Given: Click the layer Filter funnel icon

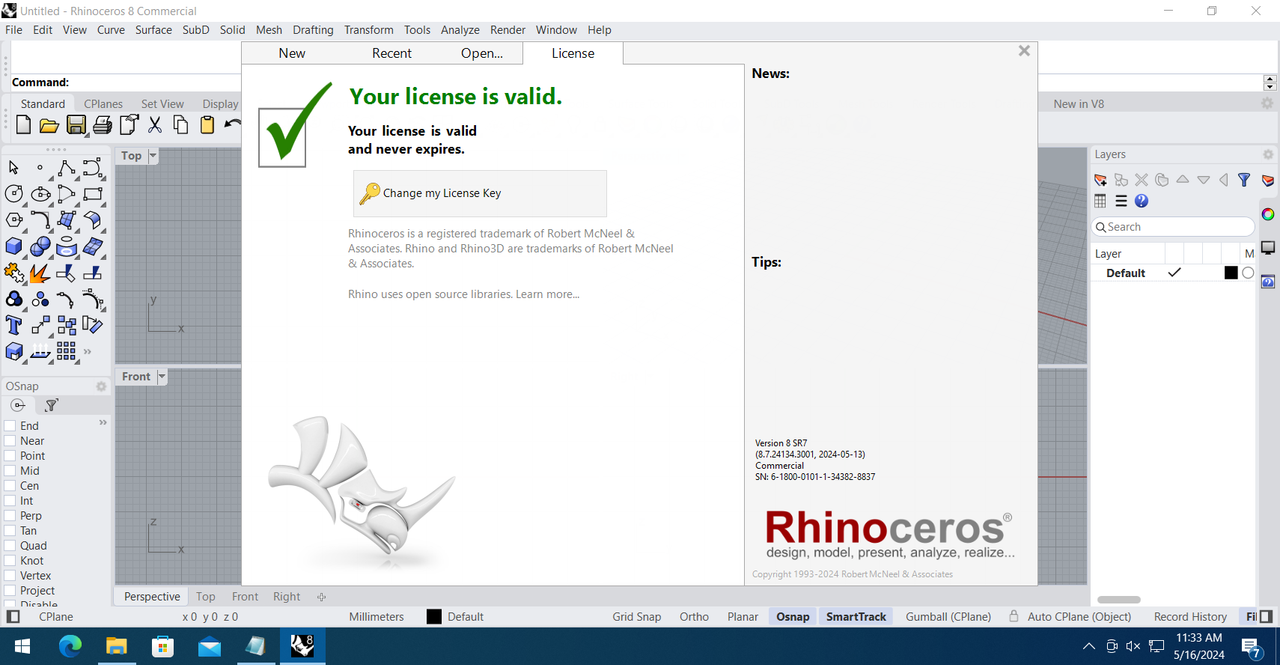Looking at the screenshot, I should click(x=1244, y=180).
